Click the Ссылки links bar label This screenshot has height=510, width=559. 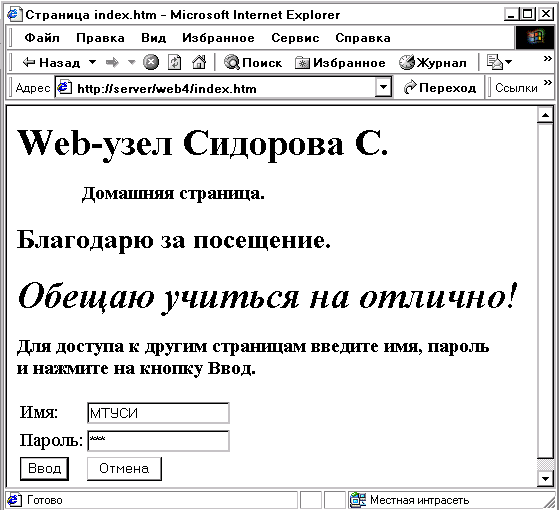point(516,88)
